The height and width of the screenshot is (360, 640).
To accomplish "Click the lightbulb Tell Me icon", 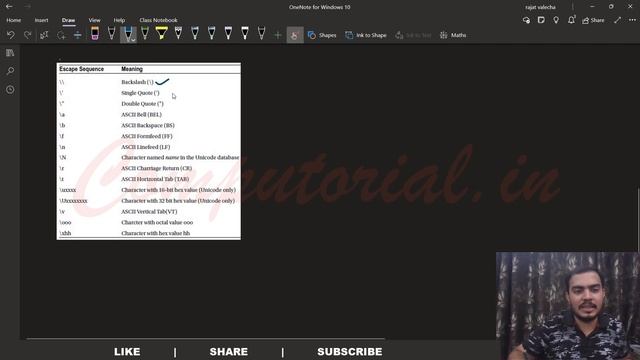I will pos(556,20).
